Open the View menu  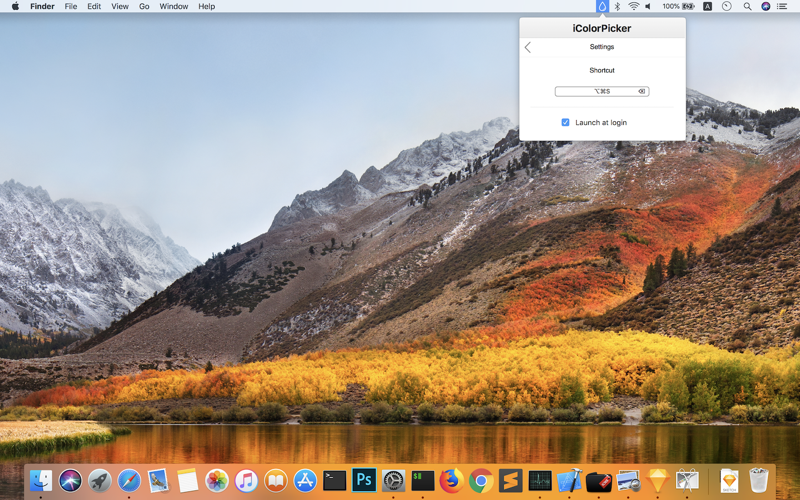(120, 6)
